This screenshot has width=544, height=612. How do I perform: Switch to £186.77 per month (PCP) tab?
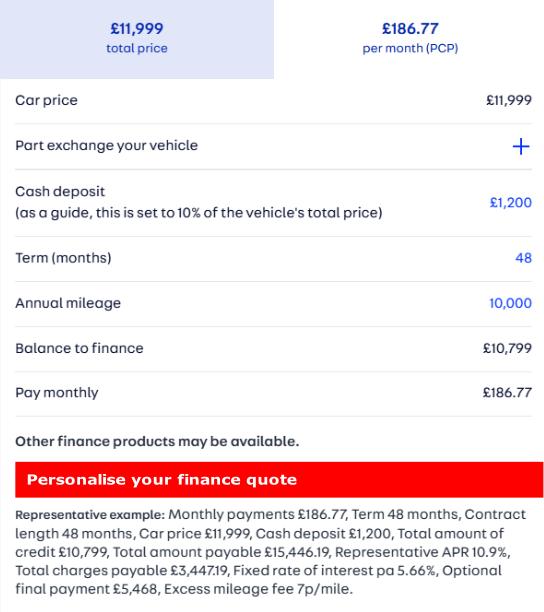coord(410,39)
